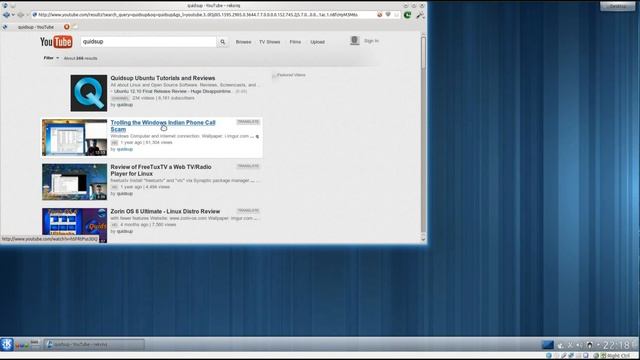Open the Quidsup channel Q logo thumbnail
Viewport: 640px width, 360px height.
click(89, 93)
